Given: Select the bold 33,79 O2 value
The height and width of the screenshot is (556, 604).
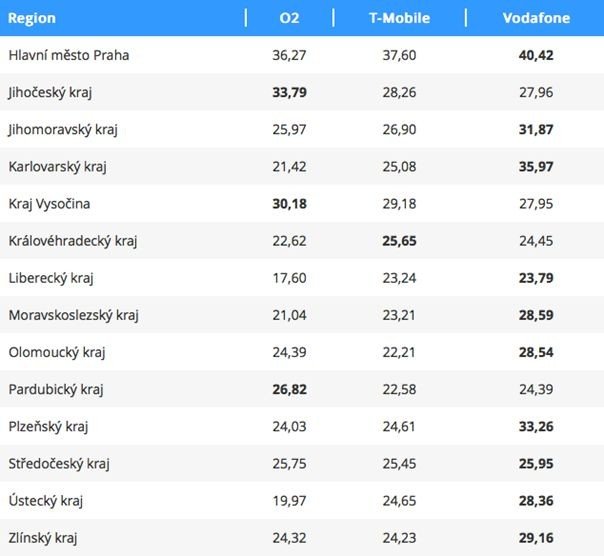Looking at the screenshot, I should pos(289,92).
